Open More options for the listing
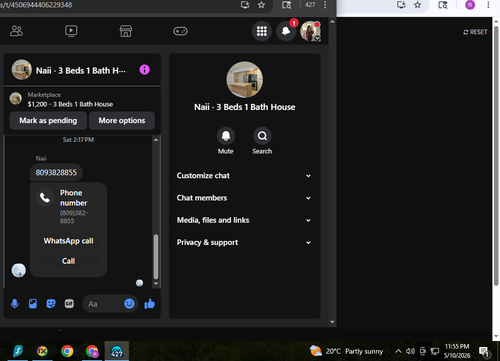This screenshot has width=500, height=361. pos(122,120)
